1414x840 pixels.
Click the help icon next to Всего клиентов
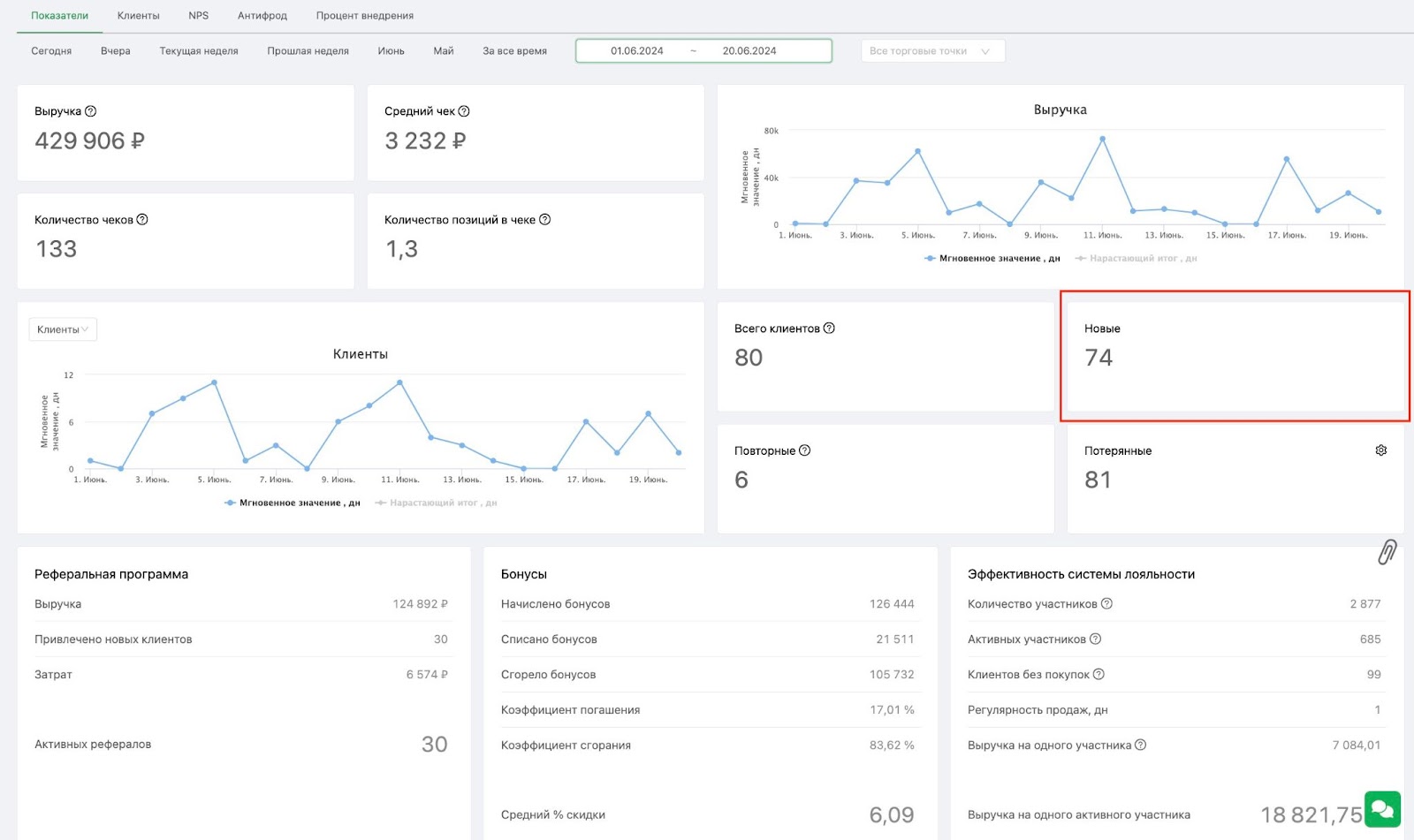829,329
